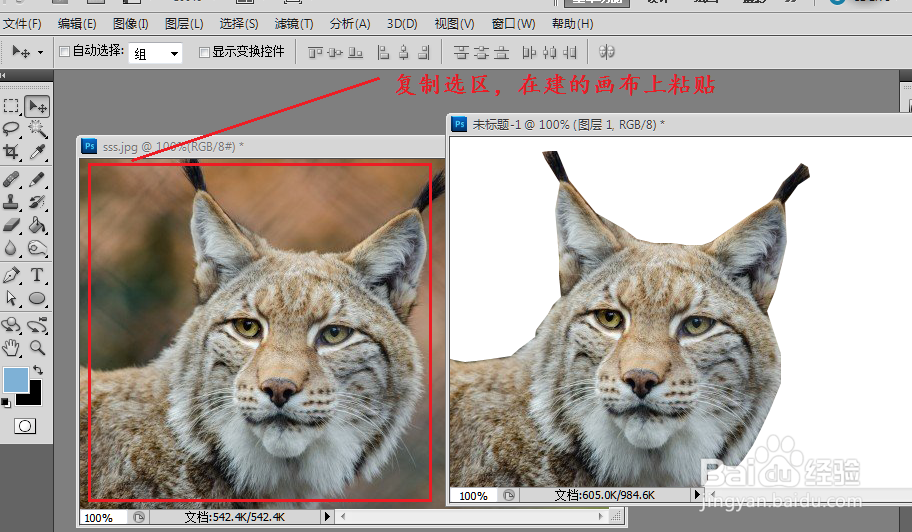The width and height of the screenshot is (912, 532).
Task: Click distribute vertical centers icon
Action: [x=482, y=52]
